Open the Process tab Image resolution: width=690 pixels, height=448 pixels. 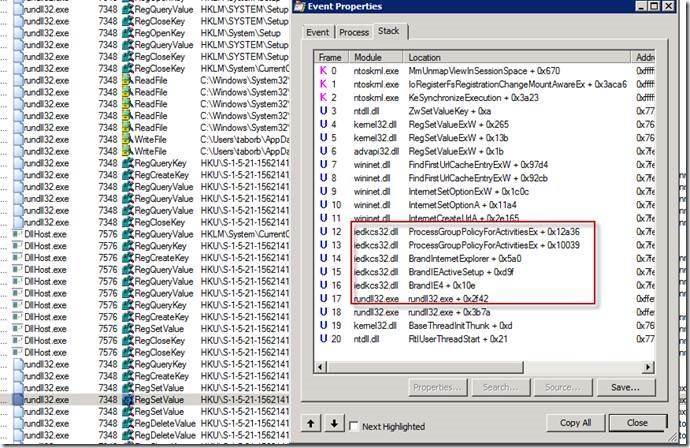click(354, 32)
